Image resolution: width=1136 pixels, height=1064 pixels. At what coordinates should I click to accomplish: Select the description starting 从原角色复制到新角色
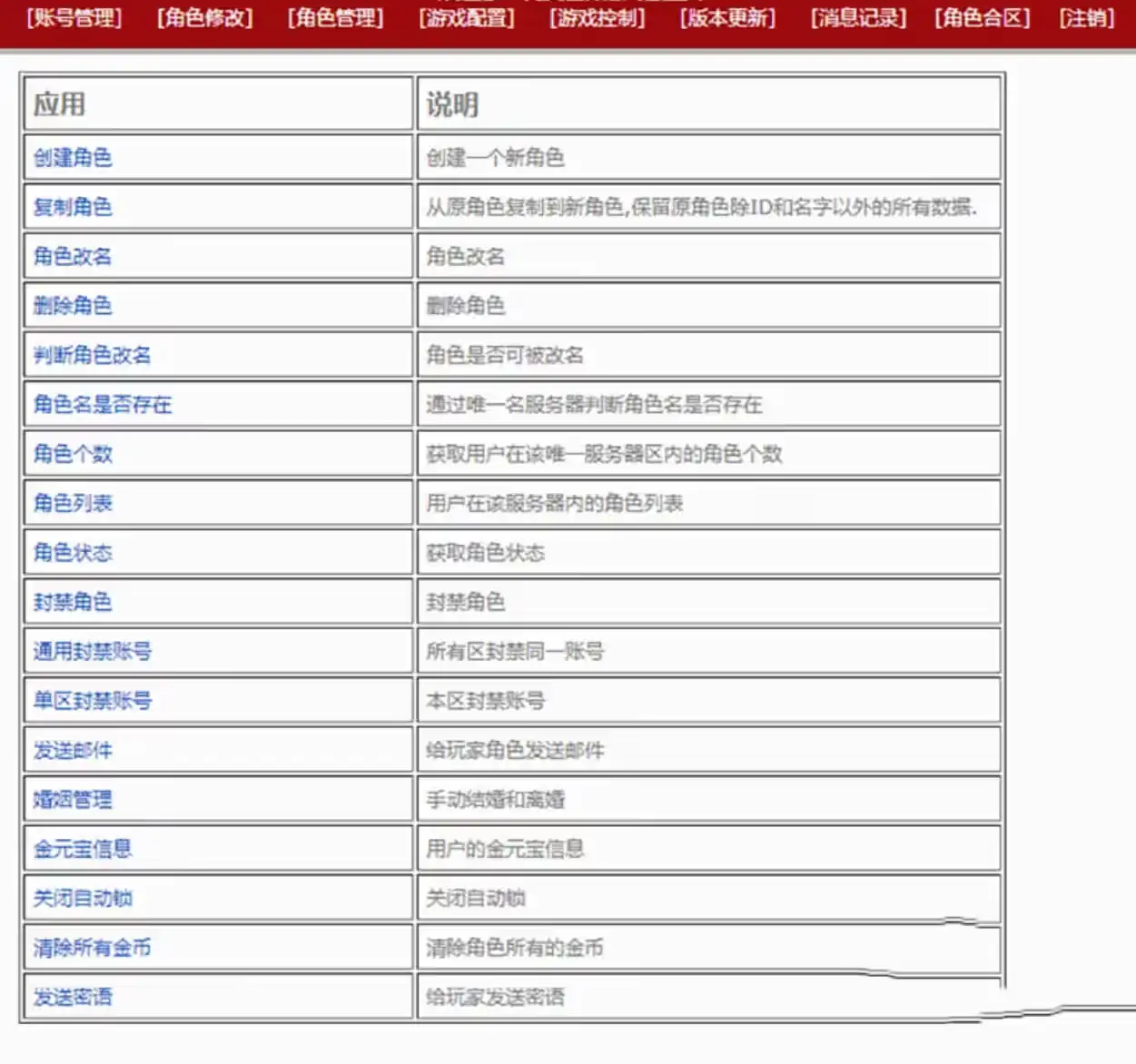702,207
